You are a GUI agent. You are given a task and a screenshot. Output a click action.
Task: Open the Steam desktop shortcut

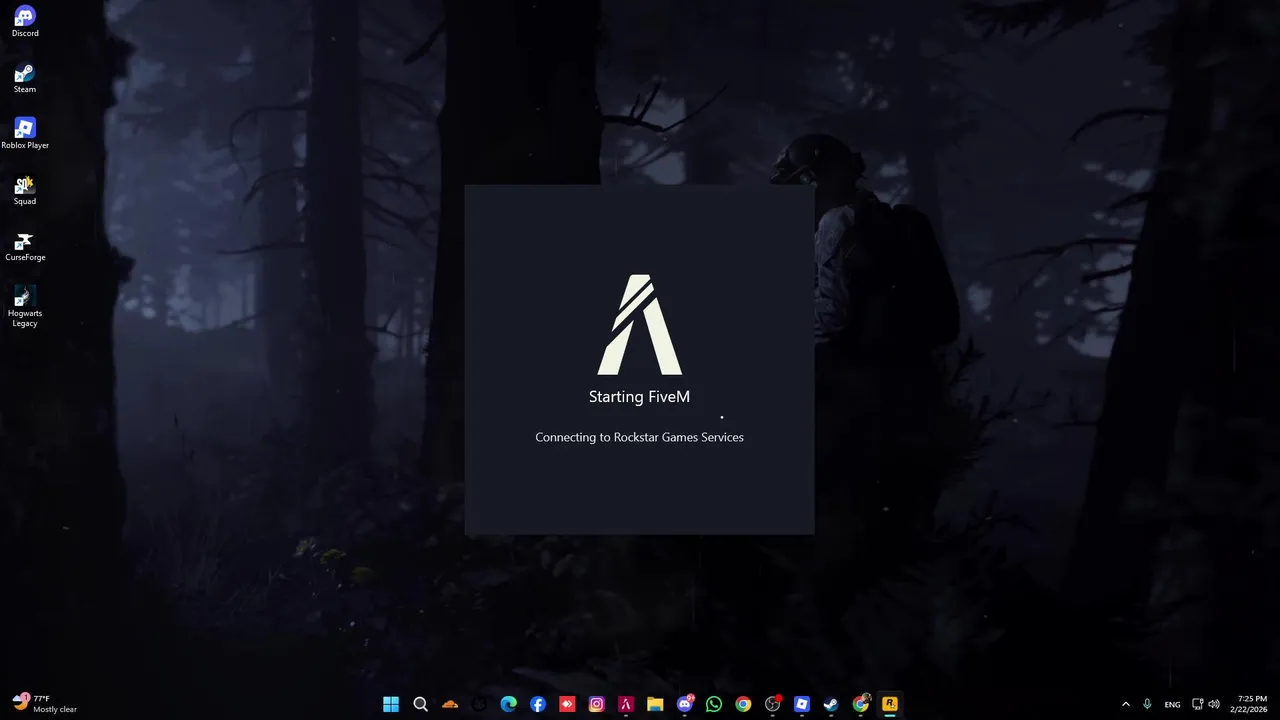pyautogui.click(x=25, y=77)
